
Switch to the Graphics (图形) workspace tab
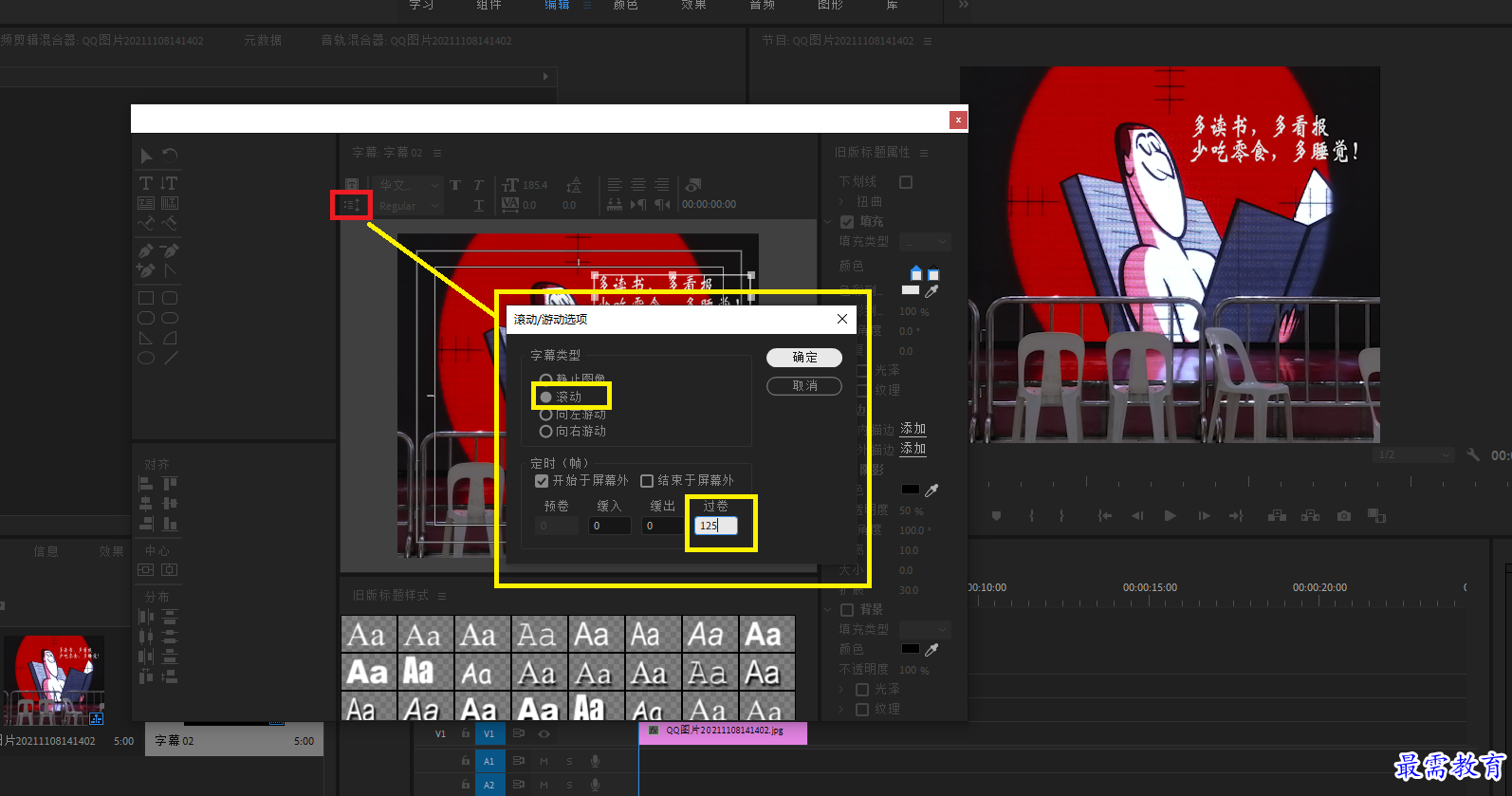pos(830,6)
